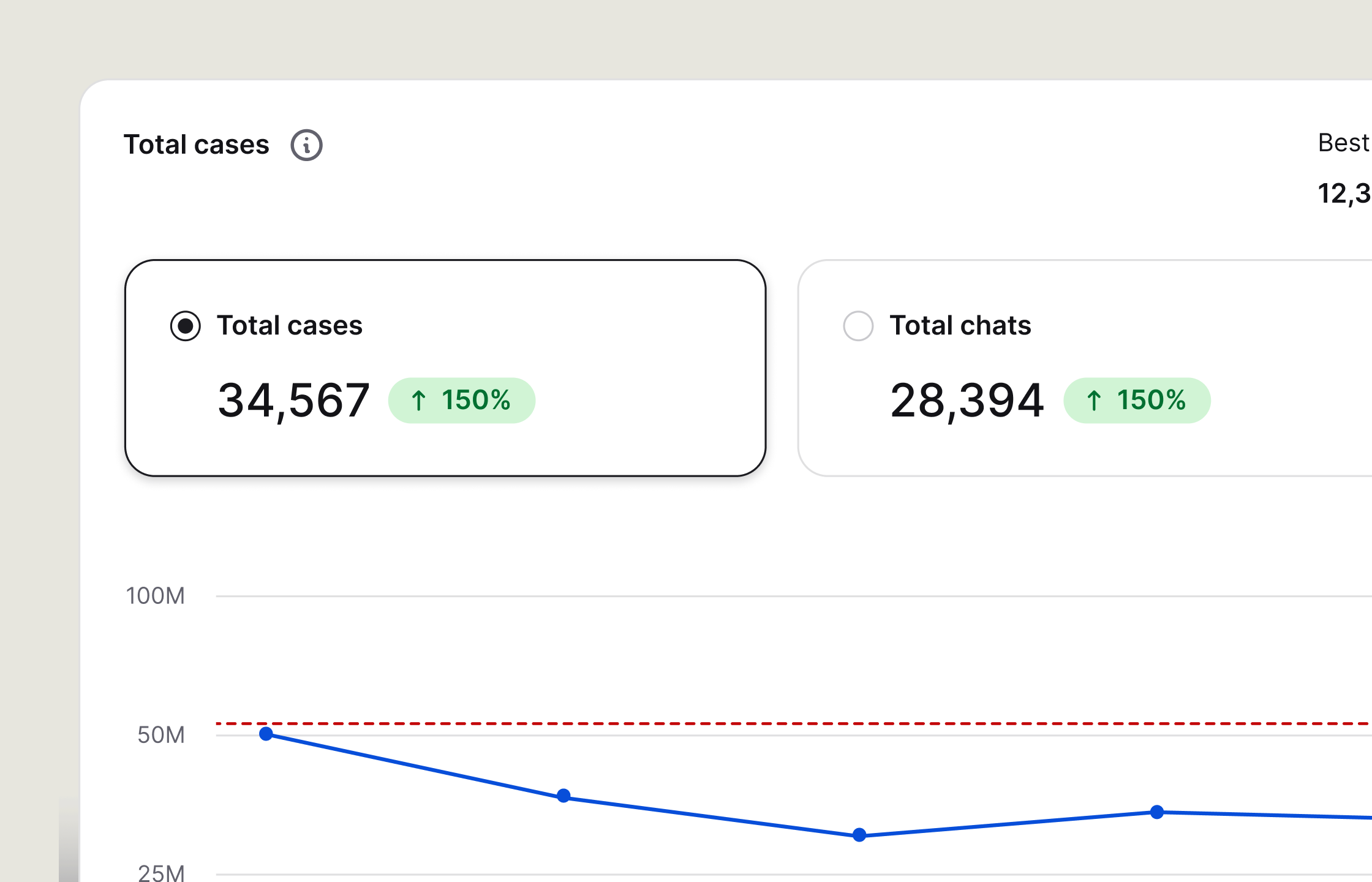Click the 50M axis label
This screenshot has width=1372, height=882.
[161, 735]
